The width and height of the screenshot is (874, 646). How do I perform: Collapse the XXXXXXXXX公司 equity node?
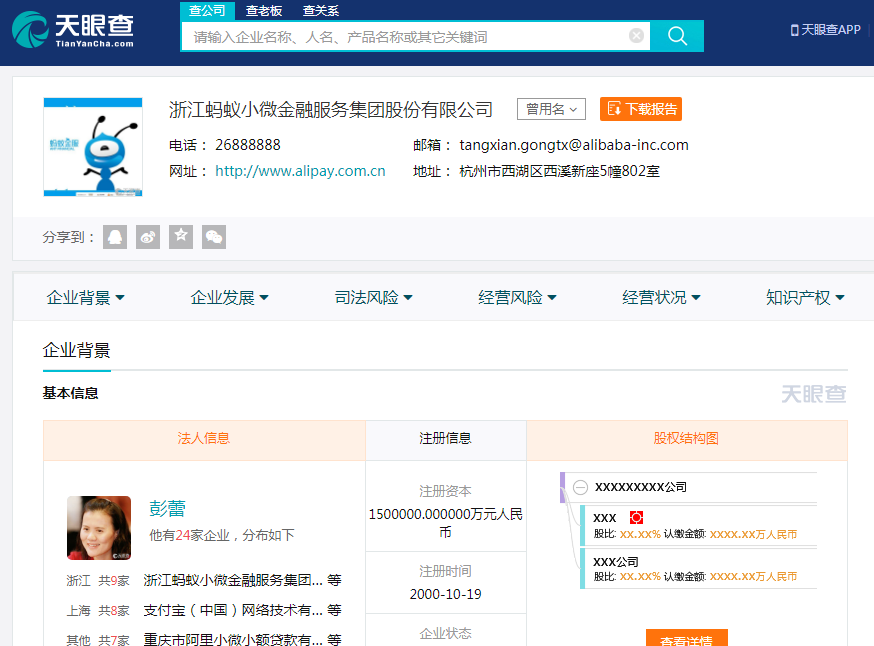580,488
